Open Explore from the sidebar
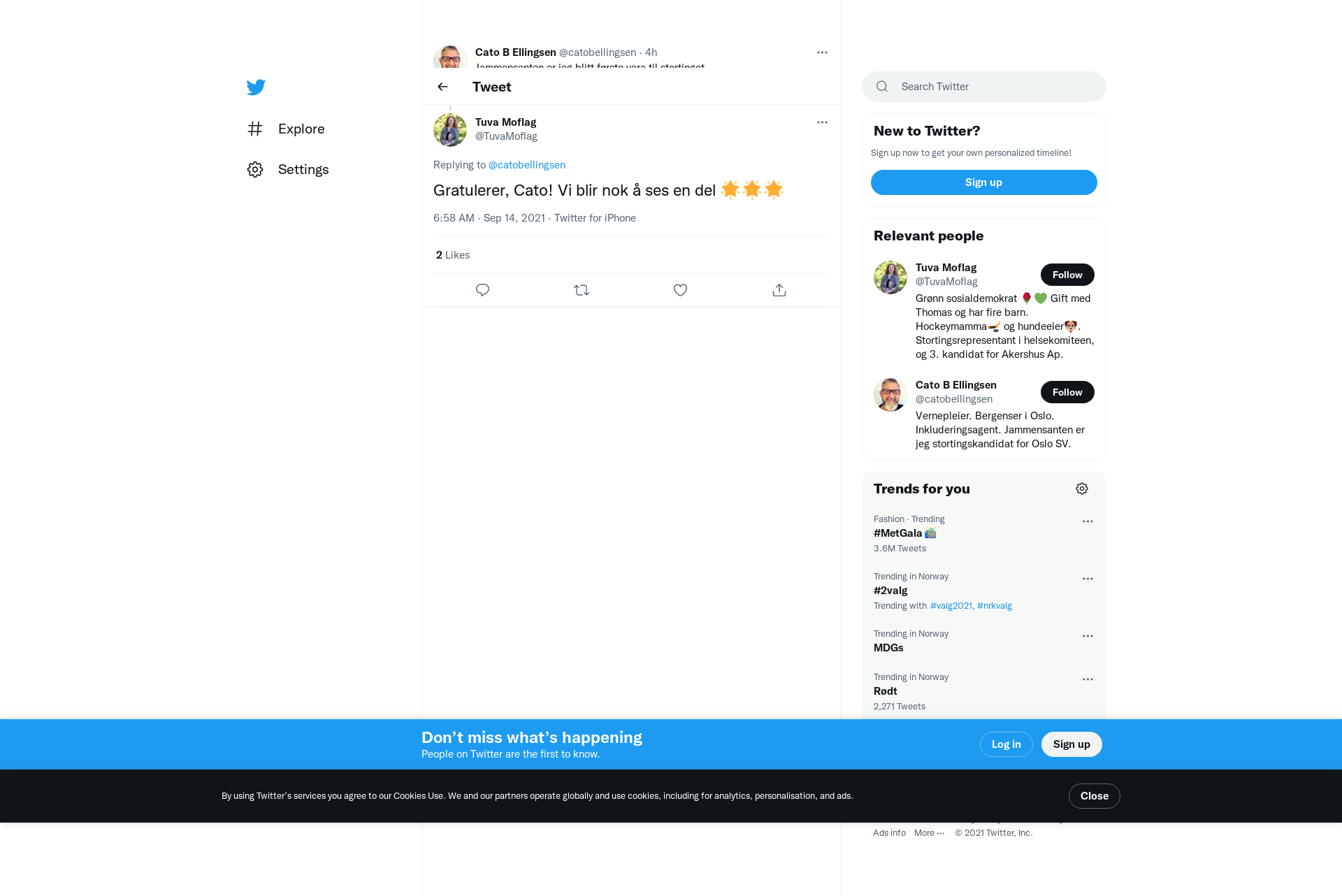The image size is (1342, 896). pyautogui.click(x=286, y=129)
